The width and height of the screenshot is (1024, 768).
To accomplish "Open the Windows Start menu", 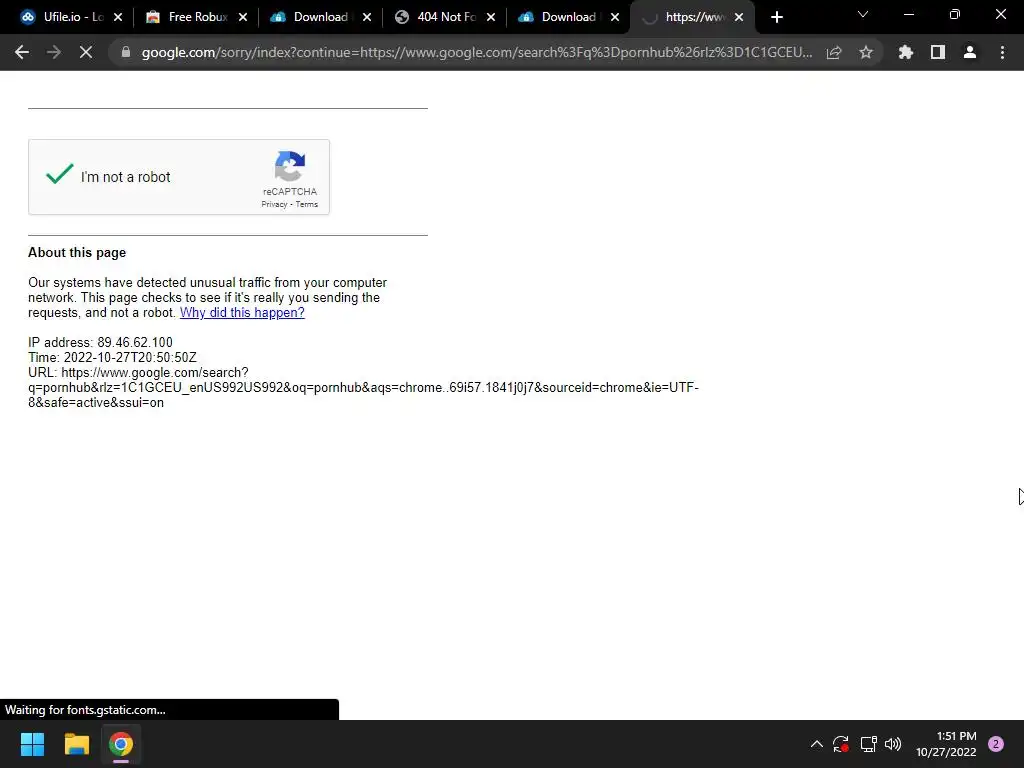I will [32, 744].
